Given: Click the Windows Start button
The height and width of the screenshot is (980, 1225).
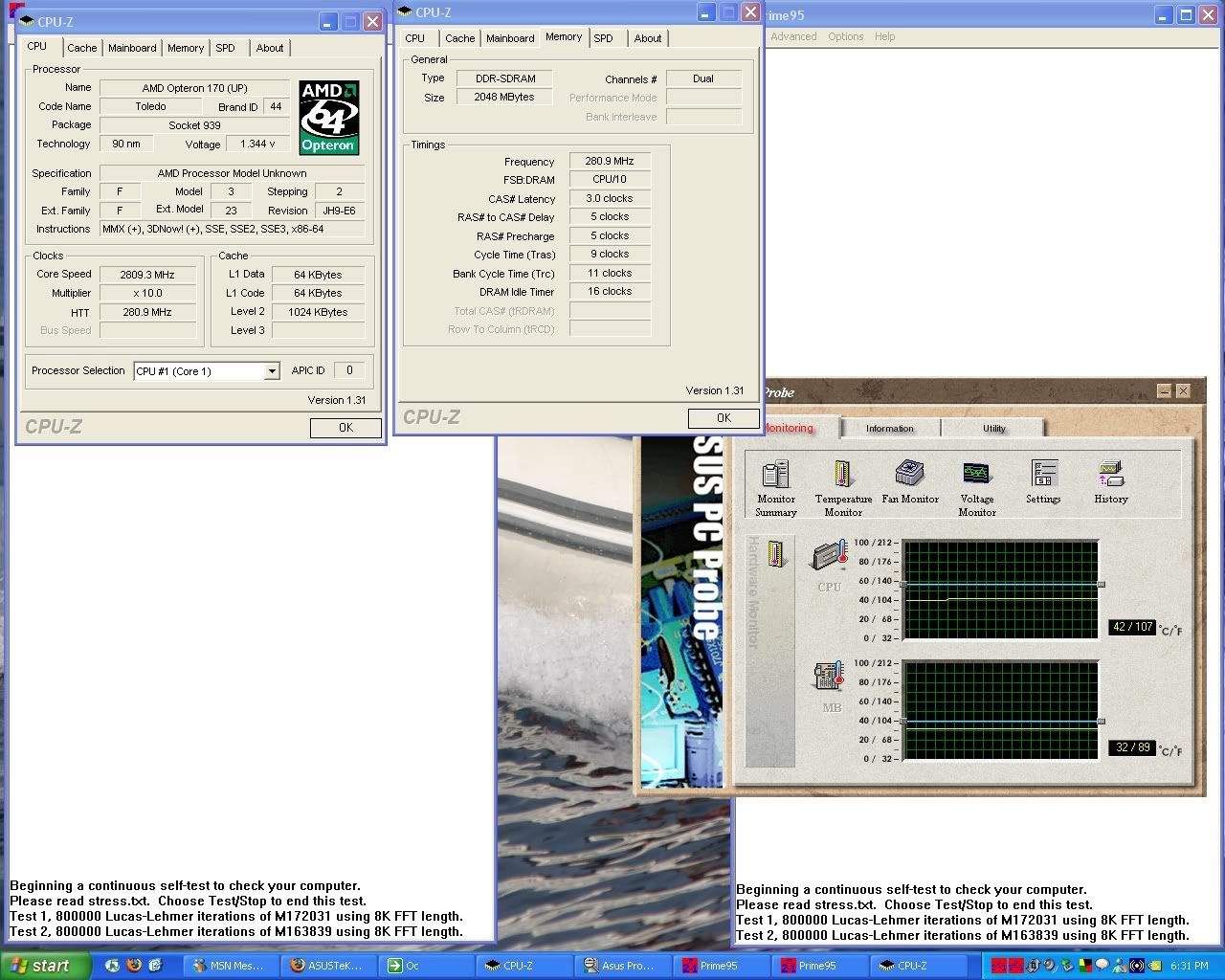Looking at the screenshot, I should click(x=42, y=966).
